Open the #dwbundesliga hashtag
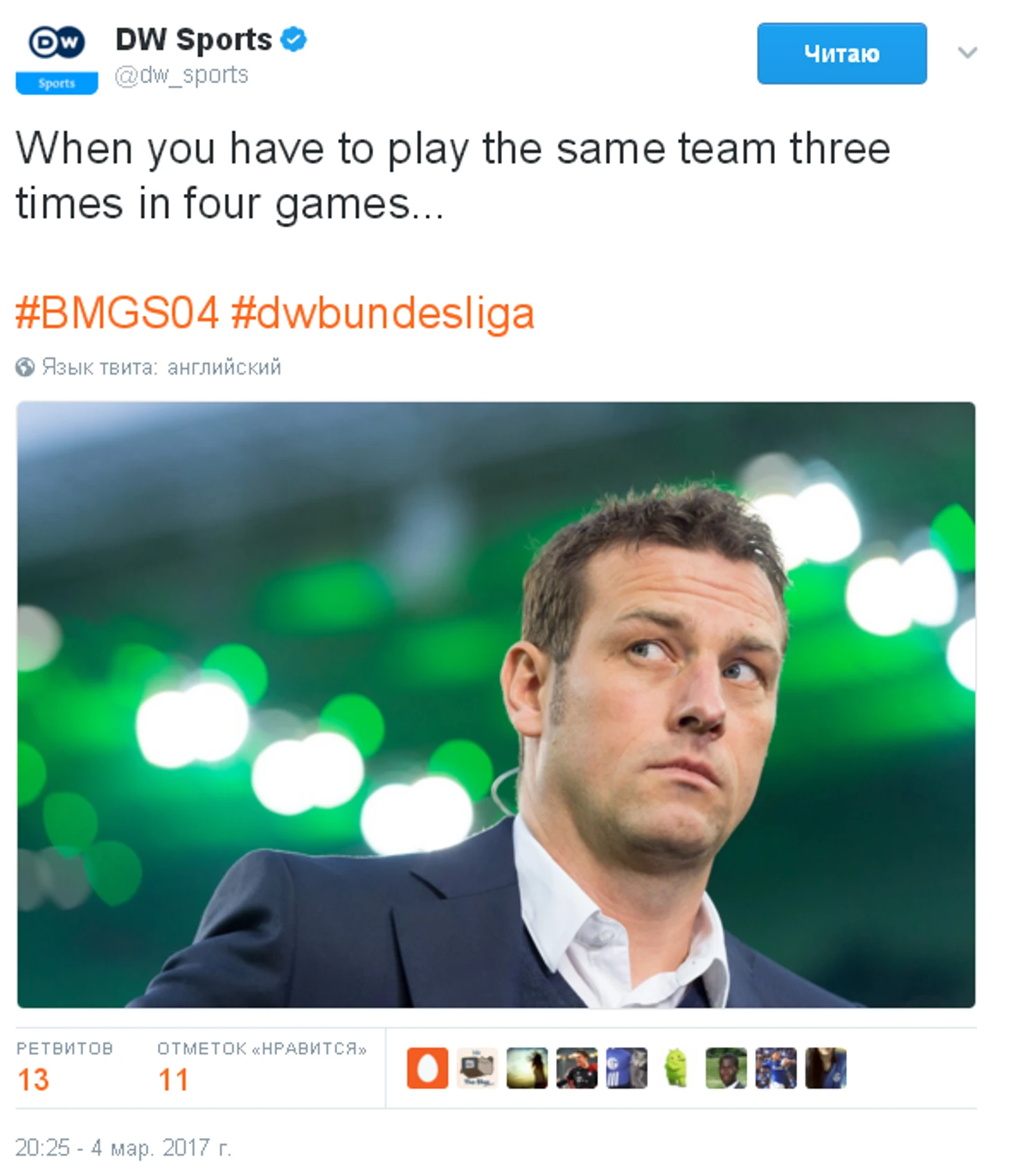The image size is (1011, 1176). click(x=382, y=314)
